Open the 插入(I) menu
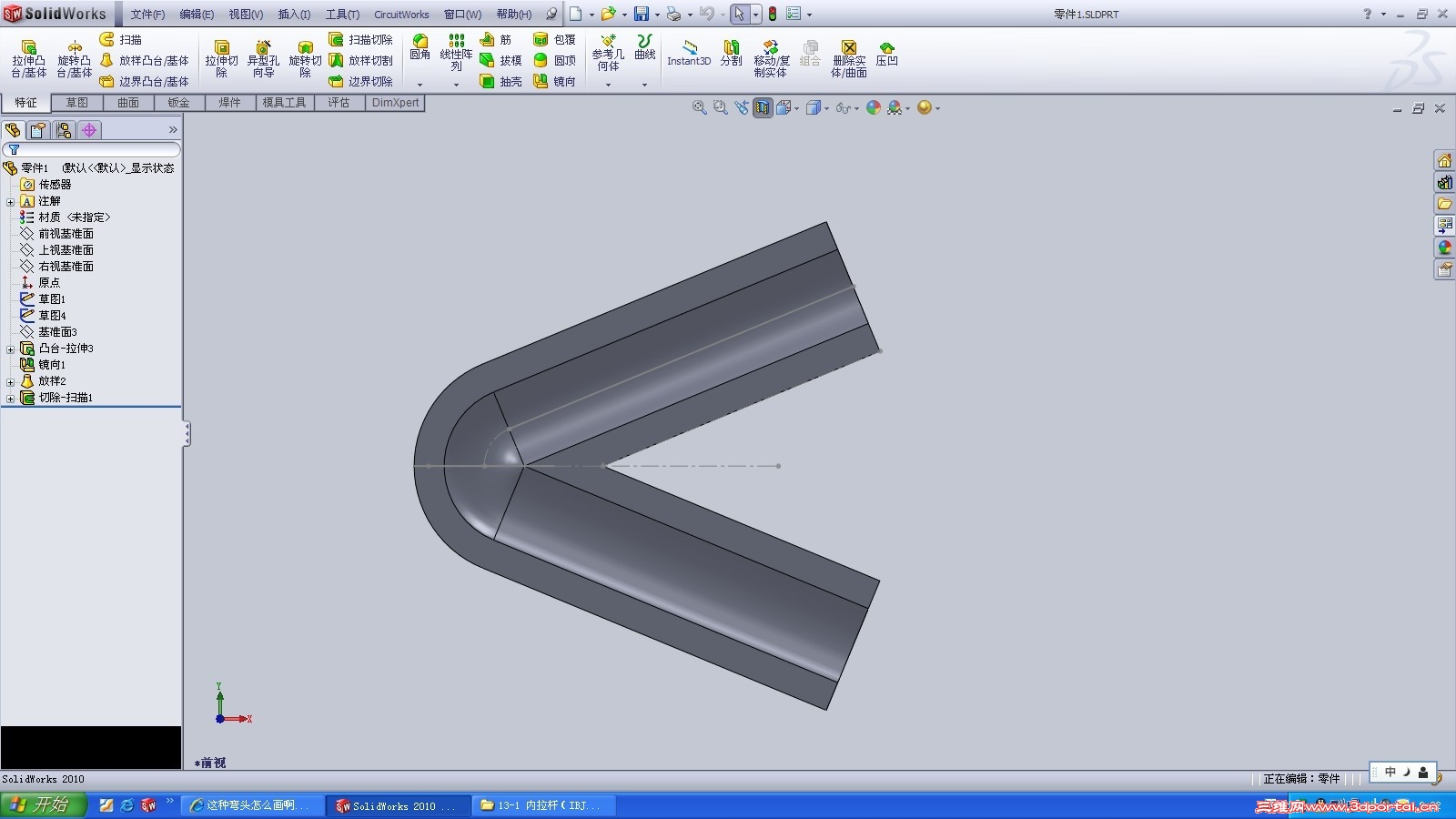 294,15
